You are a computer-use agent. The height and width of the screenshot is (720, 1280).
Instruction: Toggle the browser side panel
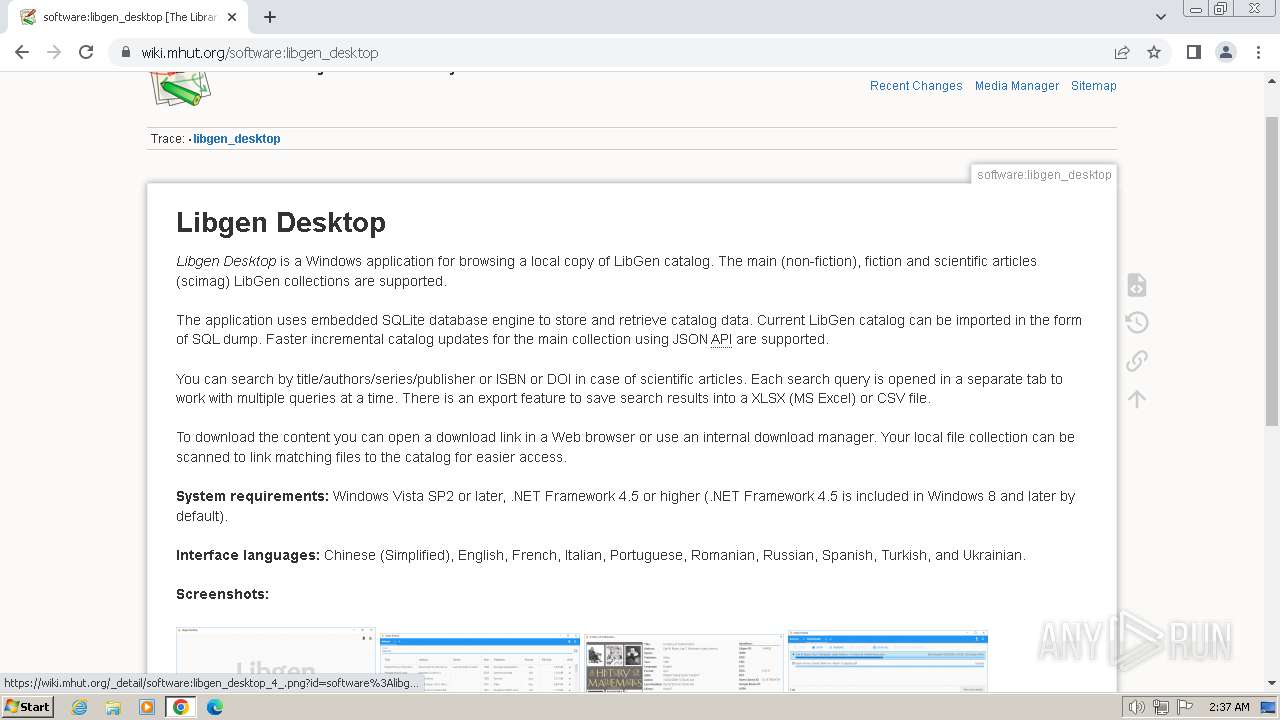pos(1193,52)
